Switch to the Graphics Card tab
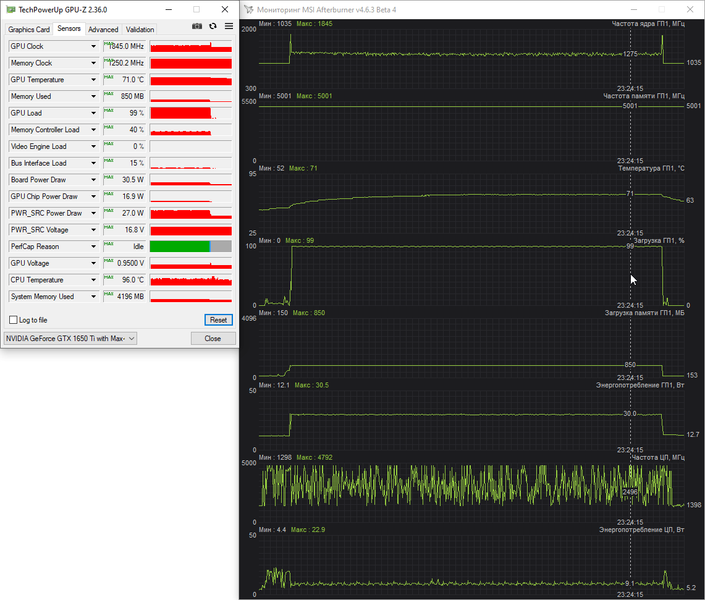 (29, 29)
